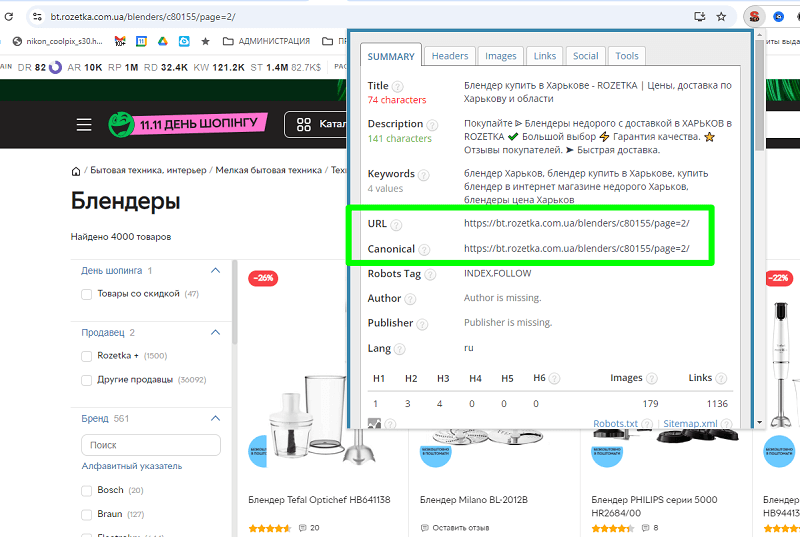This screenshot has width=800, height=537.
Task: Bookmark this page with the star icon
Action: pos(721,16)
